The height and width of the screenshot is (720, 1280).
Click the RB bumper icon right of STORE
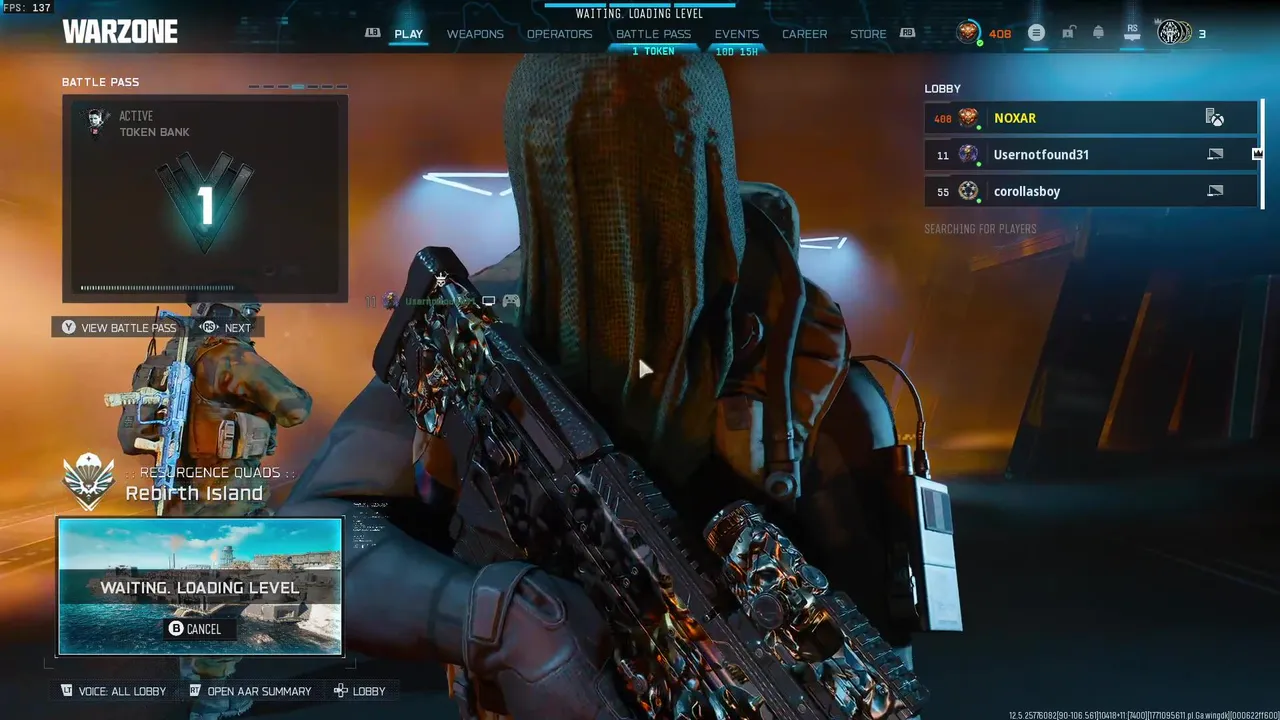(x=907, y=33)
